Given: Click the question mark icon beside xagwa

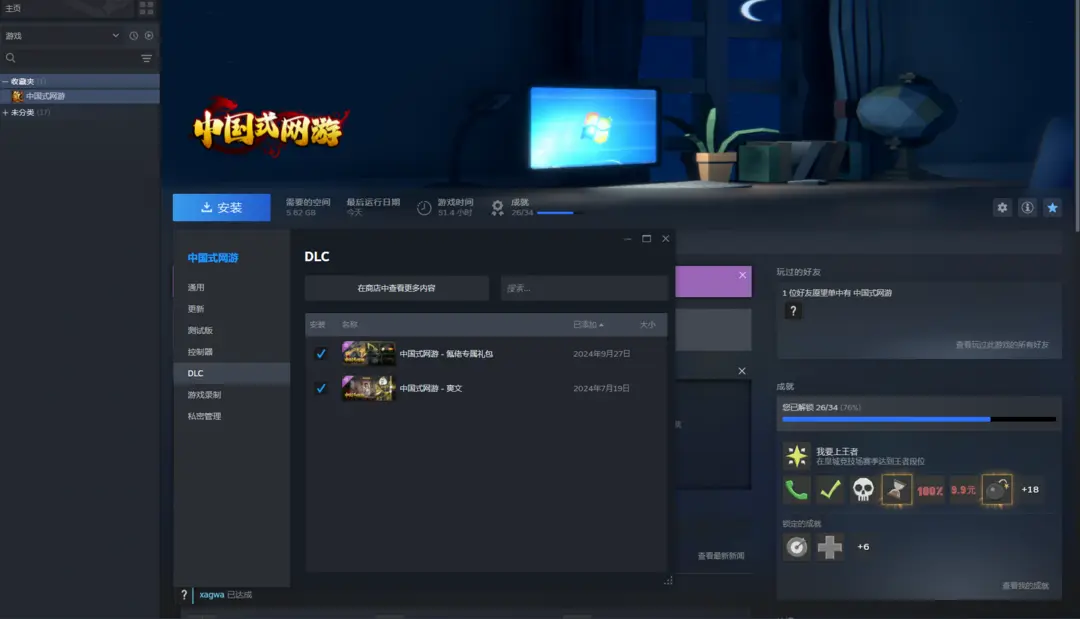Looking at the screenshot, I should tap(184, 595).
